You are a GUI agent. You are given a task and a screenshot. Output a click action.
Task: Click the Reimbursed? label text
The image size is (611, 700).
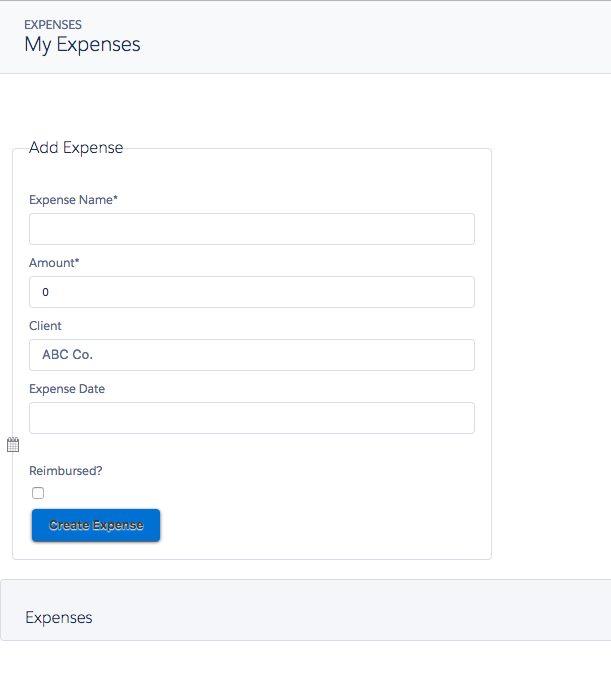pos(65,471)
